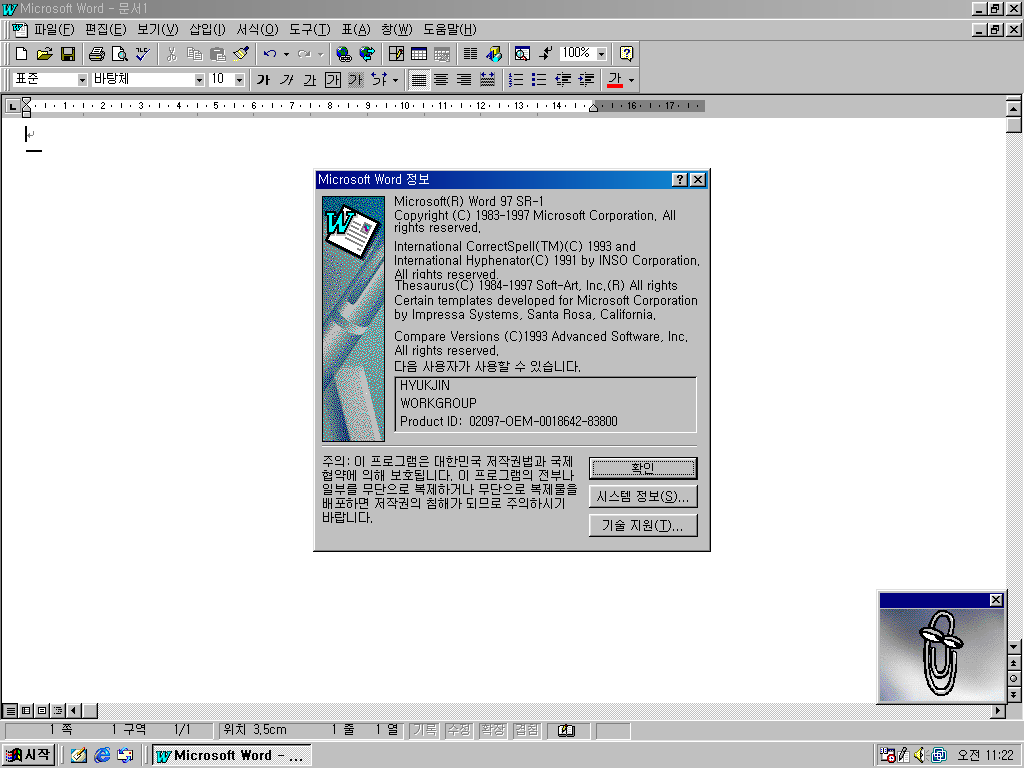Start a numbered list
Screen dimensions: 1024x768
click(x=516, y=80)
